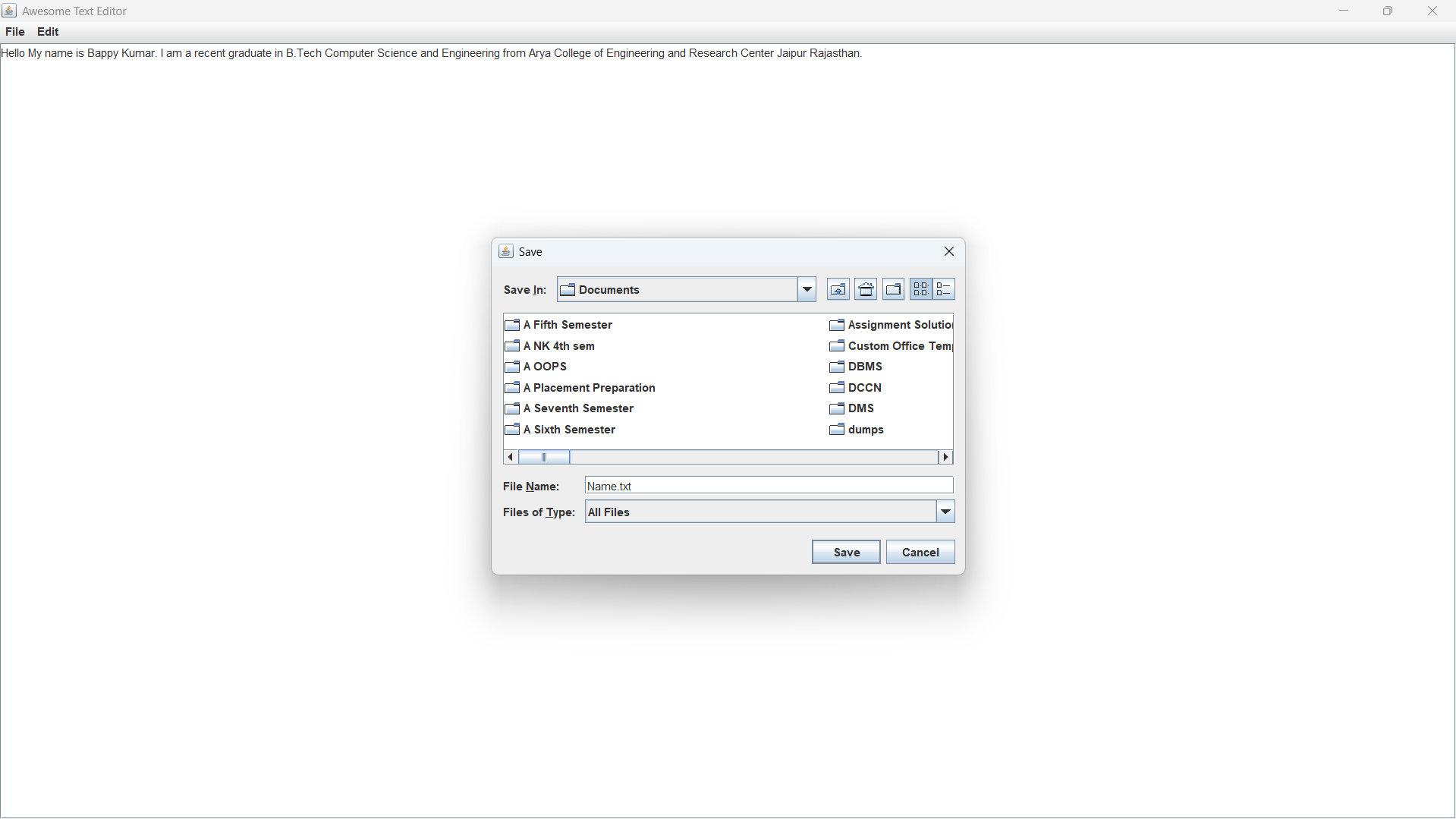The width and height of the screenshot is (1456, 819).
Task: Click the folder icon beside Assignment Solutions
Action: 837,325
